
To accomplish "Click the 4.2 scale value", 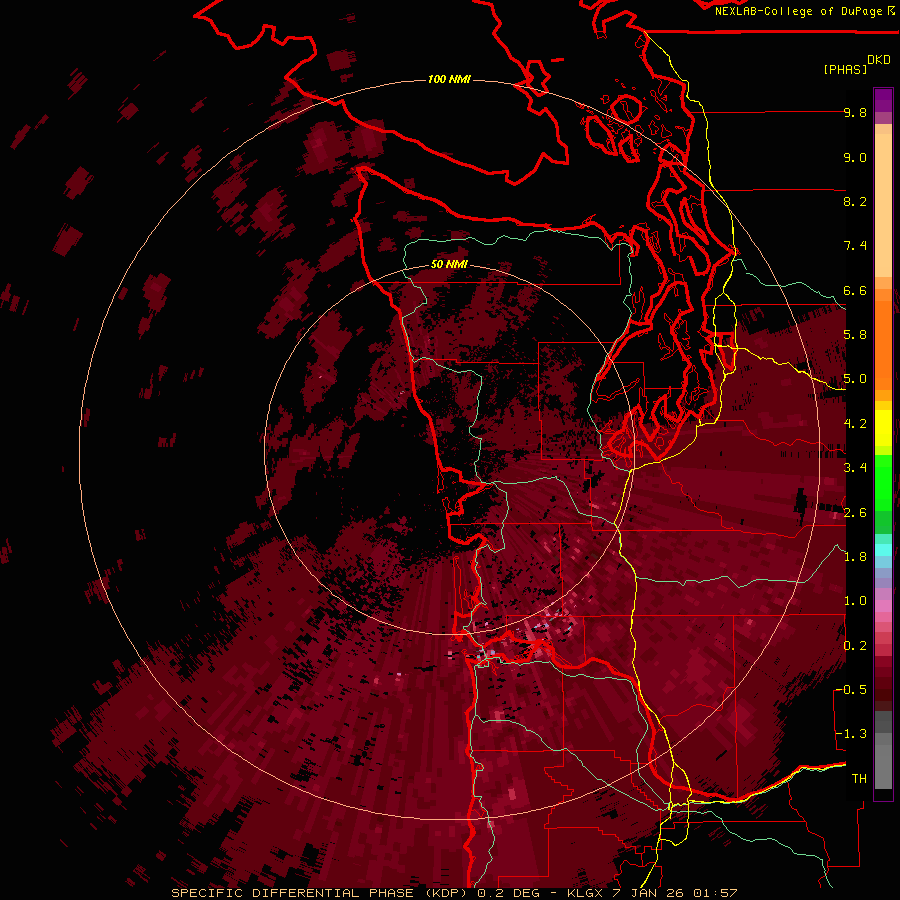I will pyautogui.click(x=855, y=423).
